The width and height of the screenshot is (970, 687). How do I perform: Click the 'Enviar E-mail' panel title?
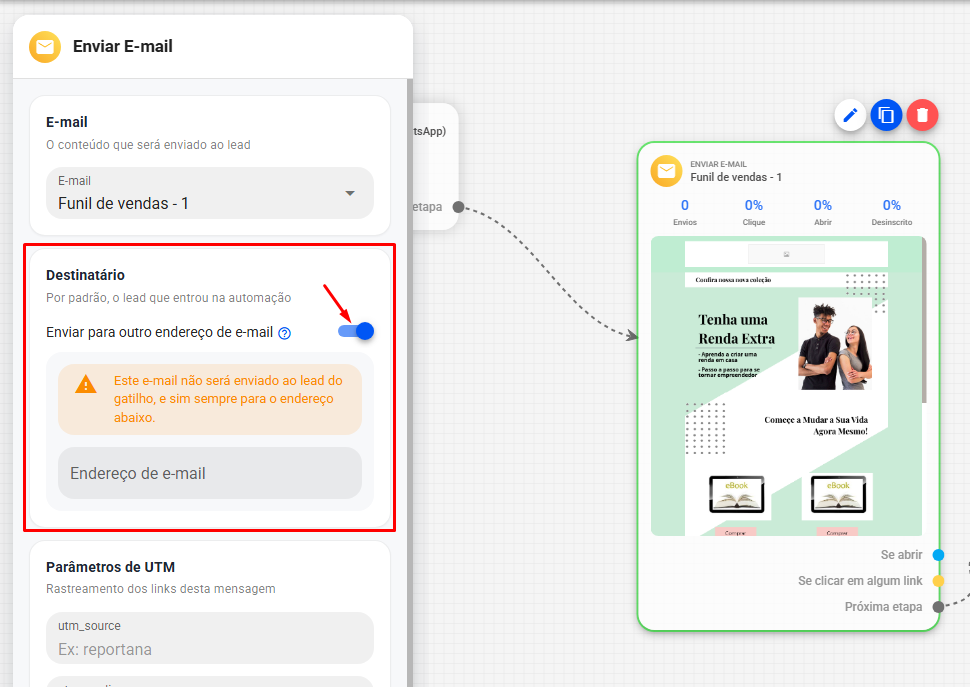122,46
